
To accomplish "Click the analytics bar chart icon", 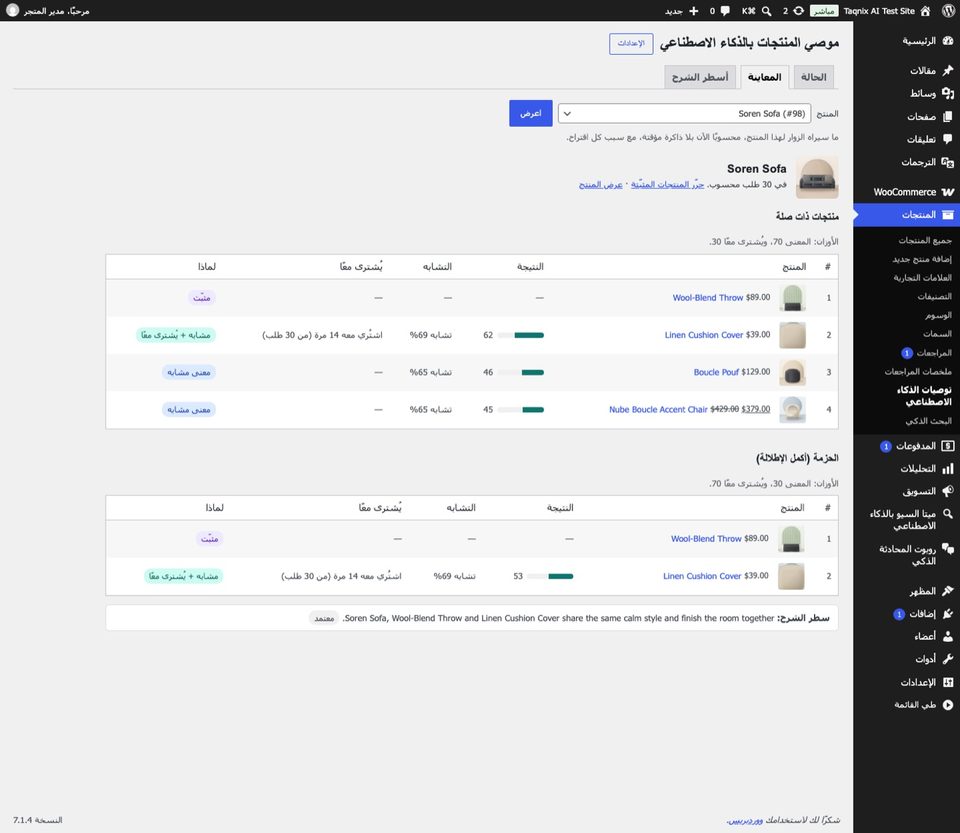I will coord(948,469).
